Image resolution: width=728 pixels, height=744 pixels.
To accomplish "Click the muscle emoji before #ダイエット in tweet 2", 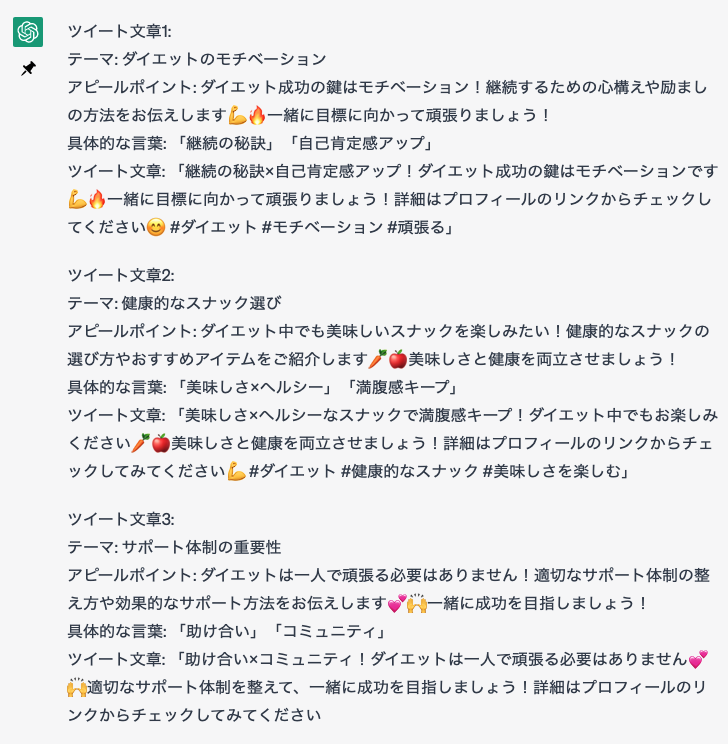I will pyautogui.click(x=236, y=470).
